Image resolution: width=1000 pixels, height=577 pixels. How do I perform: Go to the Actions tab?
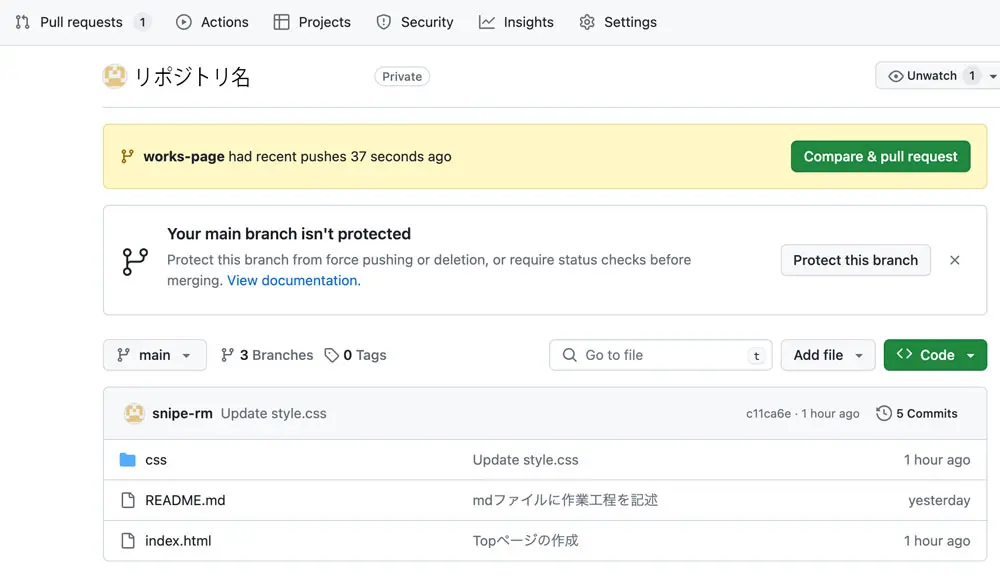point(212,22)
